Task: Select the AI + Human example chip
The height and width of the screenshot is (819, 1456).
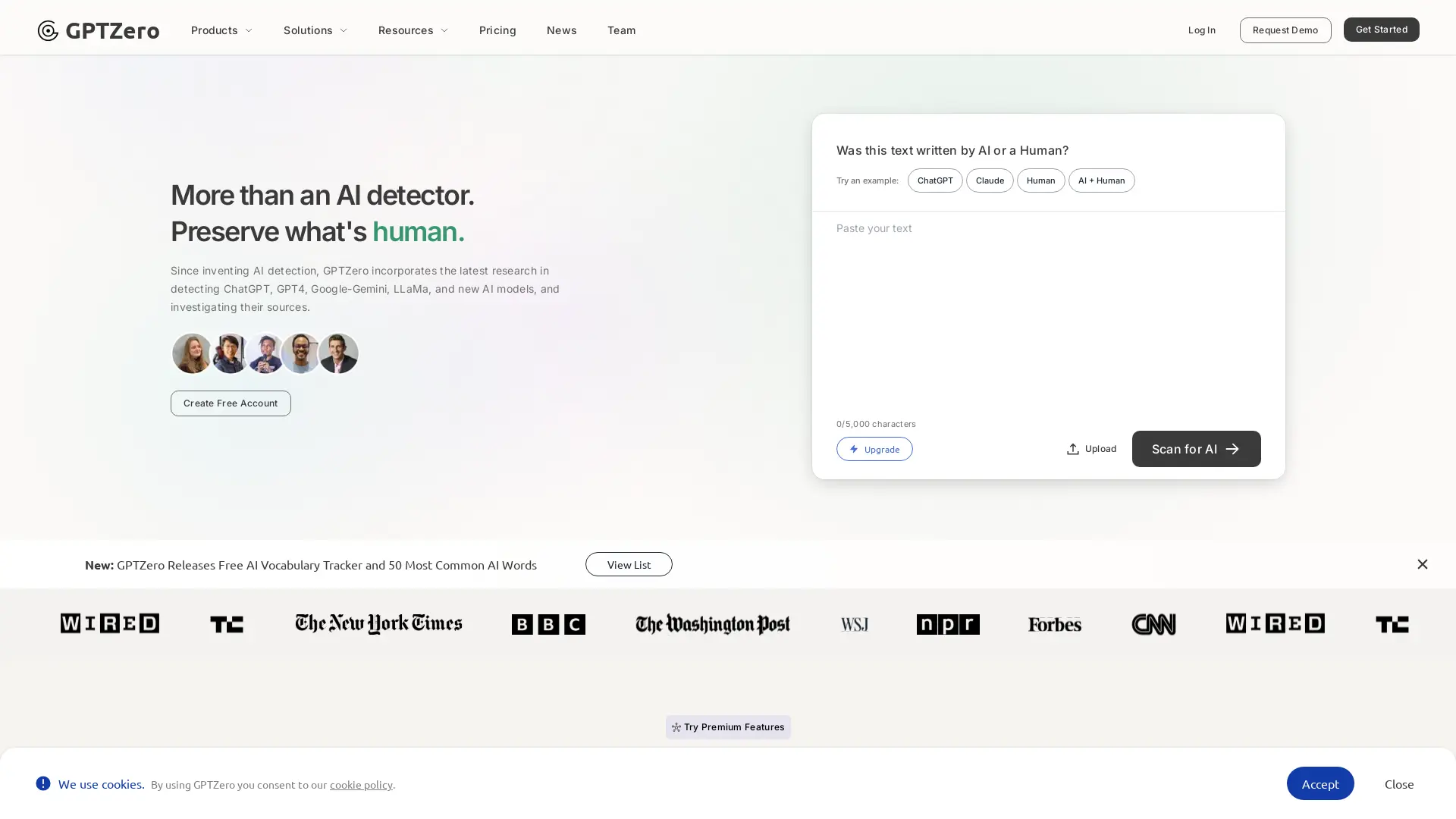Action: click(x=1101, y=180)
